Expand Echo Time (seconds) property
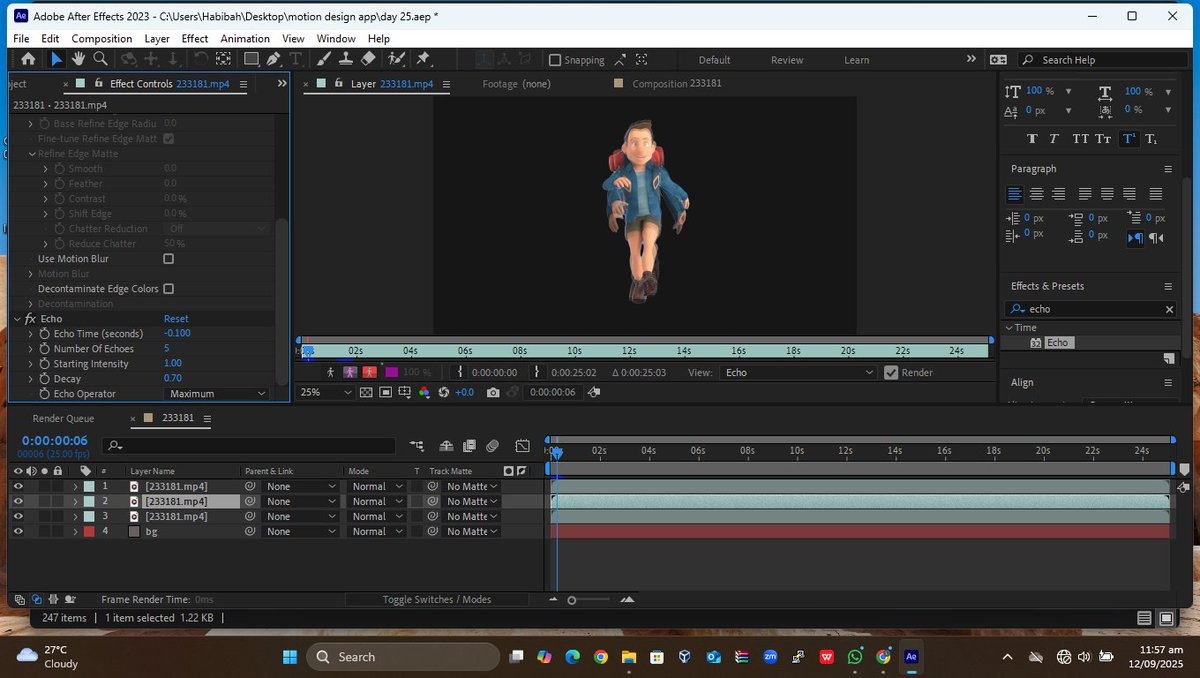Viewport: 1200px width, 678px height. point(30,334)
